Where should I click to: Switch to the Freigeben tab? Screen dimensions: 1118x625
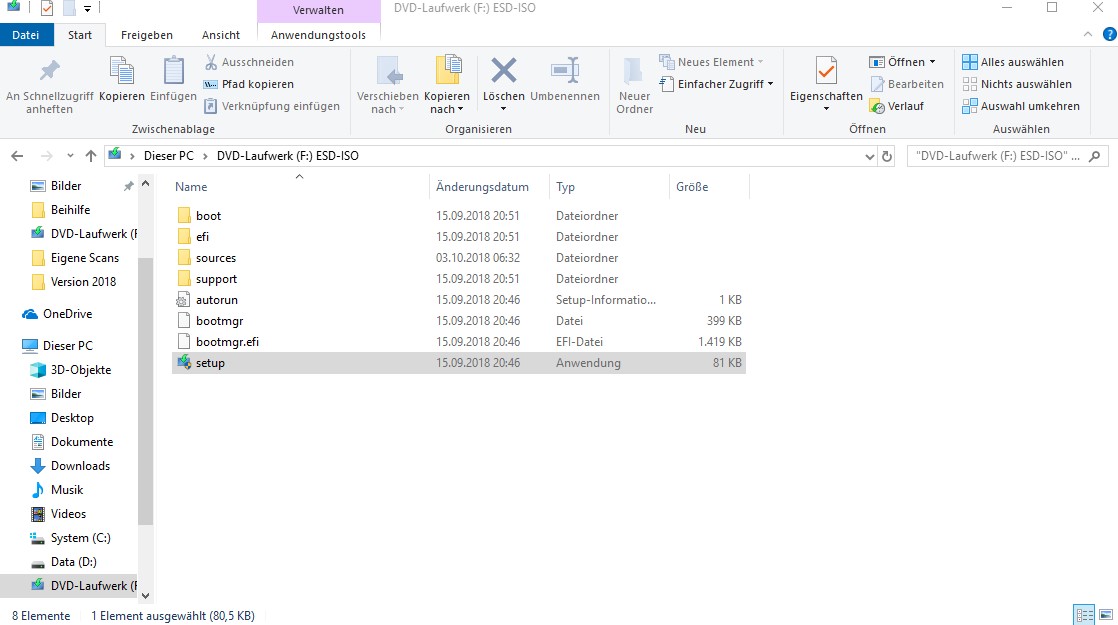click(147, 35)
